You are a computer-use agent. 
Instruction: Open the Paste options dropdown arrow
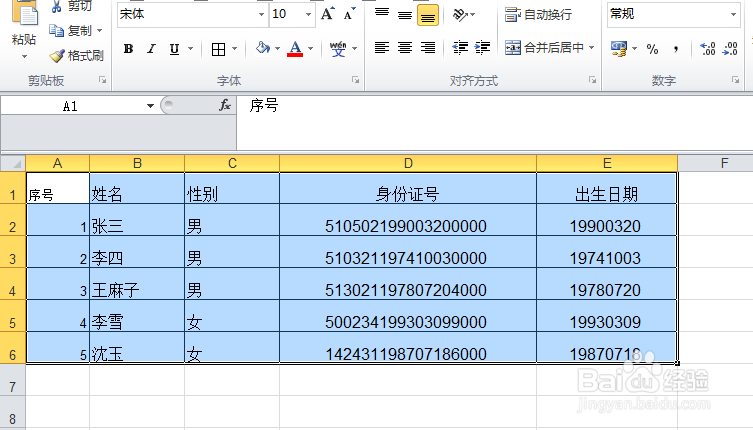24,57
